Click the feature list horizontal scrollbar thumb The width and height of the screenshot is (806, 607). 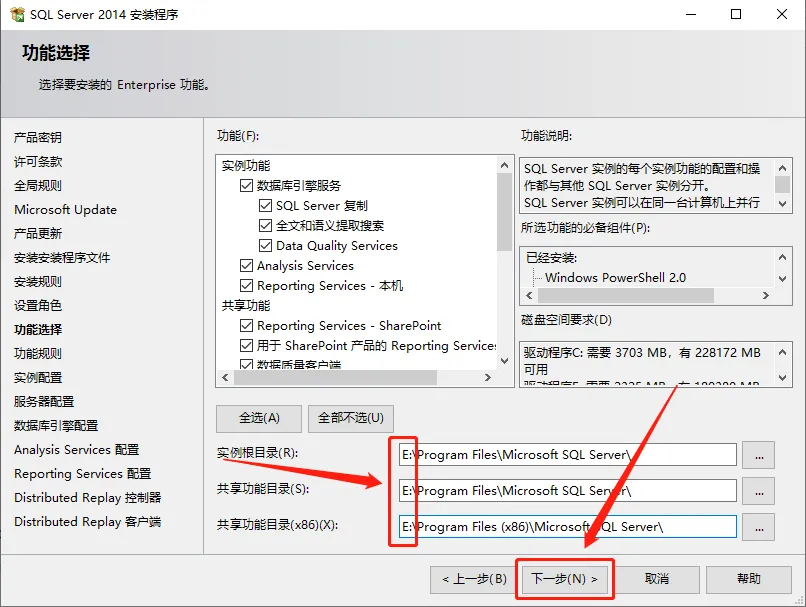335,377
